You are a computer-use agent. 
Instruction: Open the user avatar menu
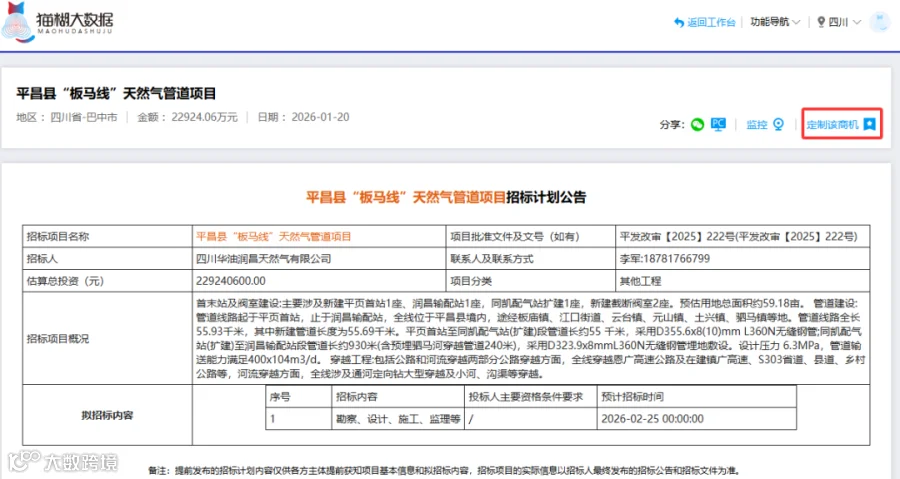point(879,22)
